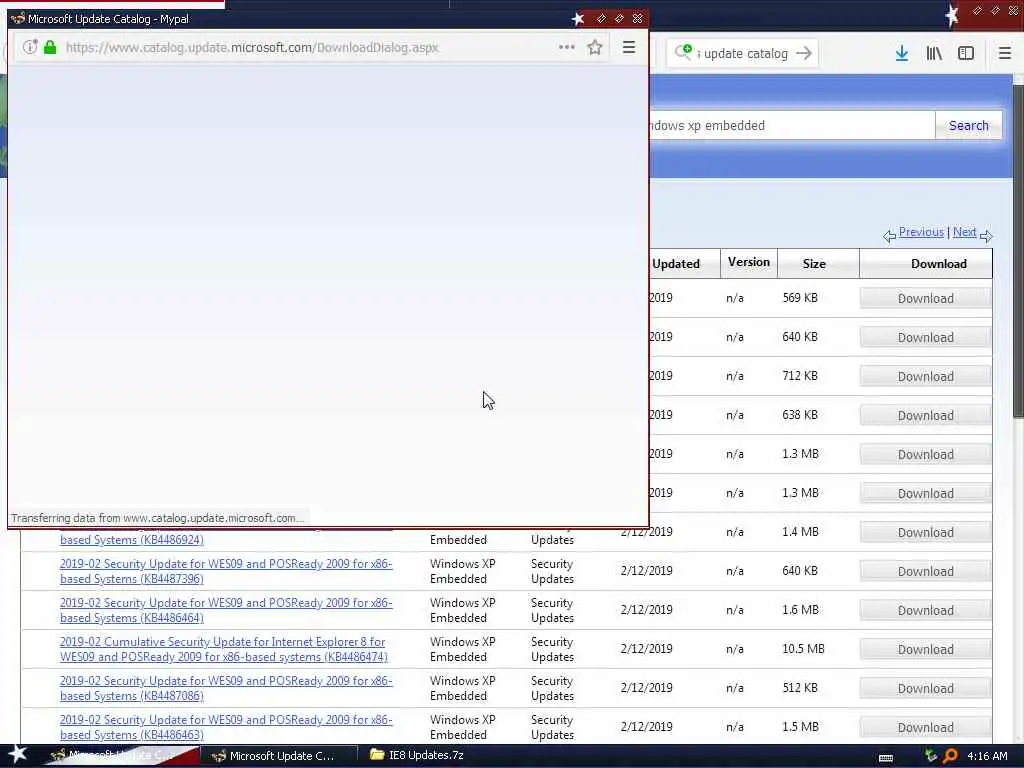Click green network tray icon
1024x768 pixels.
click(x=931, y=756)
